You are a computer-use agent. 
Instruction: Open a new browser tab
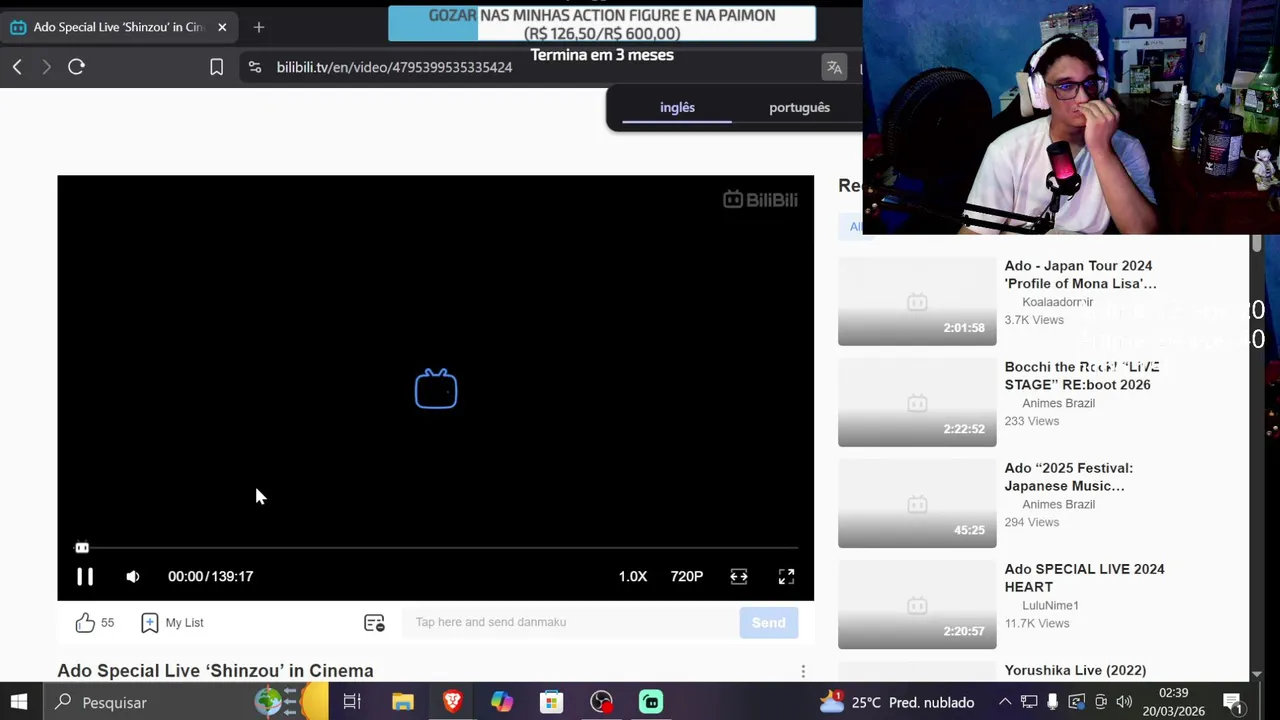259,27
